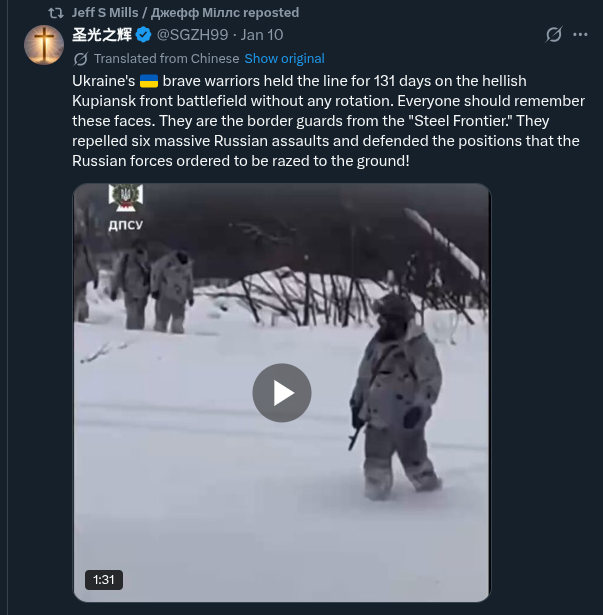This screenshot has width=603, height=615.
Task: Open the three-dot more options menu
Action: (580, 35)
